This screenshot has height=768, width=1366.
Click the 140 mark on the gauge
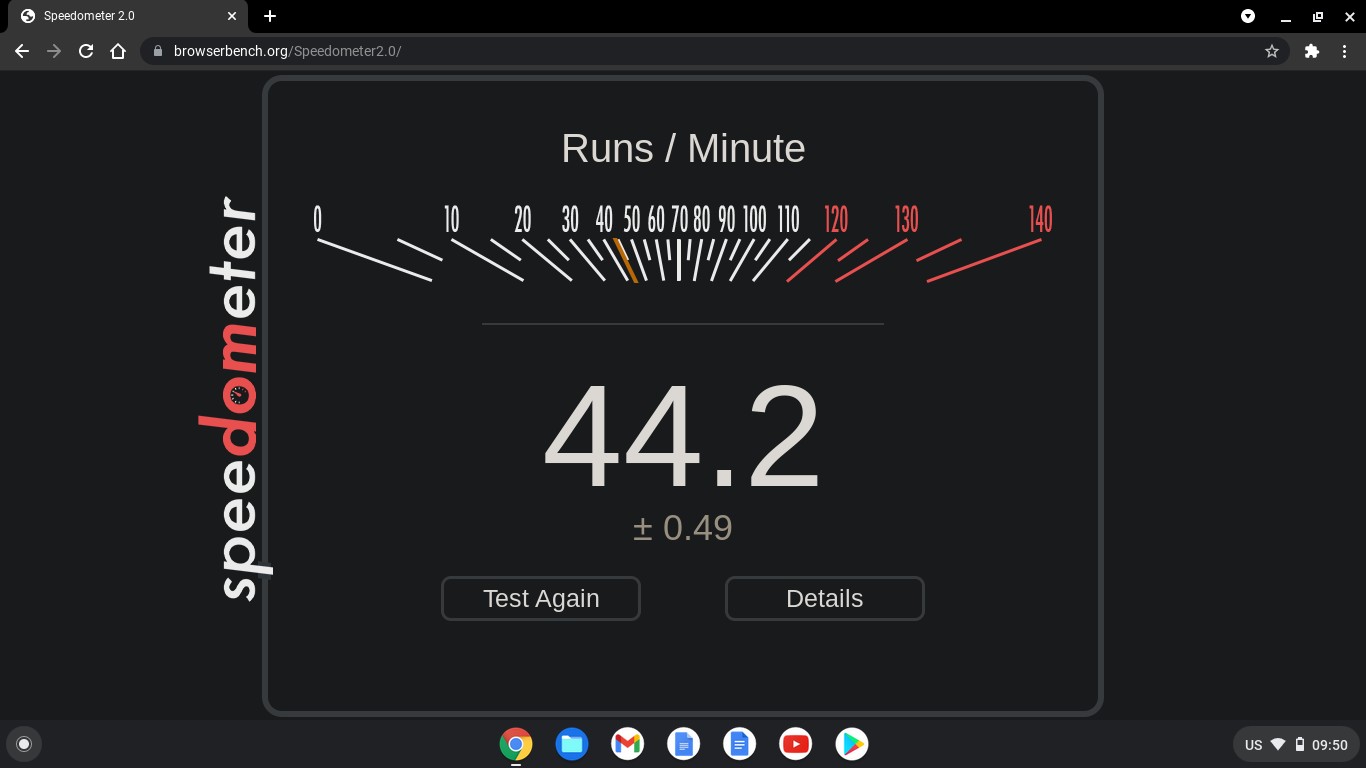point(1040,219)
